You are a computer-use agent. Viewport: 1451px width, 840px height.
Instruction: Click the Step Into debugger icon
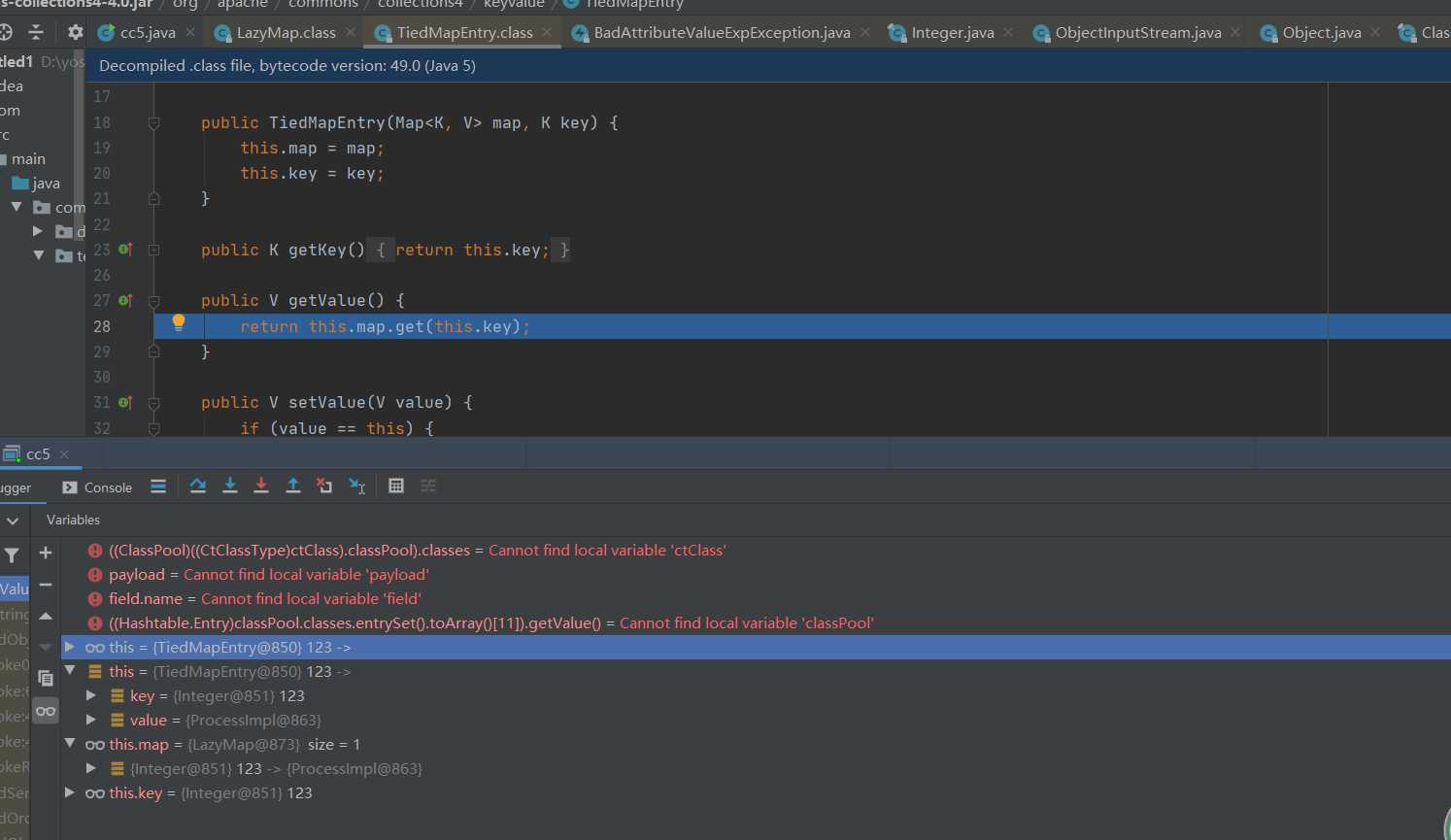point(230,487)
